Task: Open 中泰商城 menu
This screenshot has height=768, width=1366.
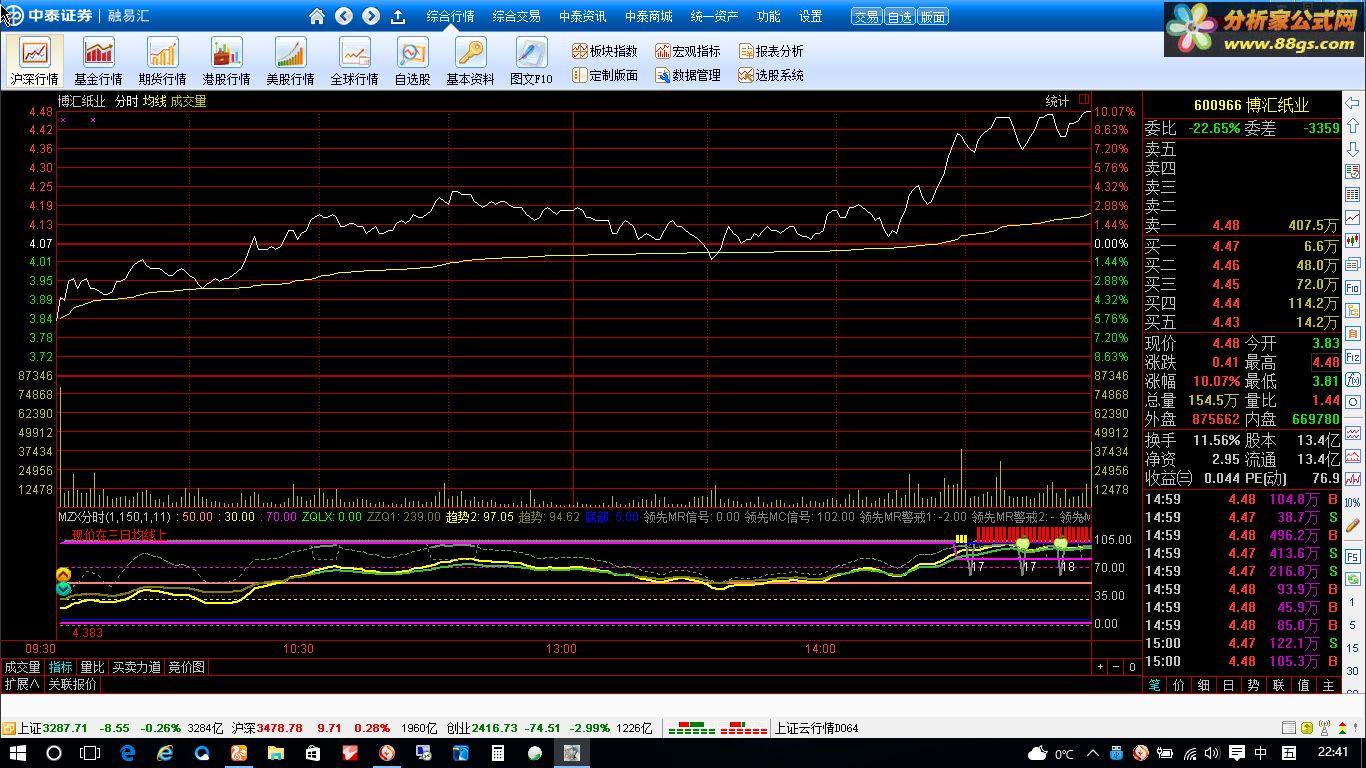Action: tap(648, 16)
